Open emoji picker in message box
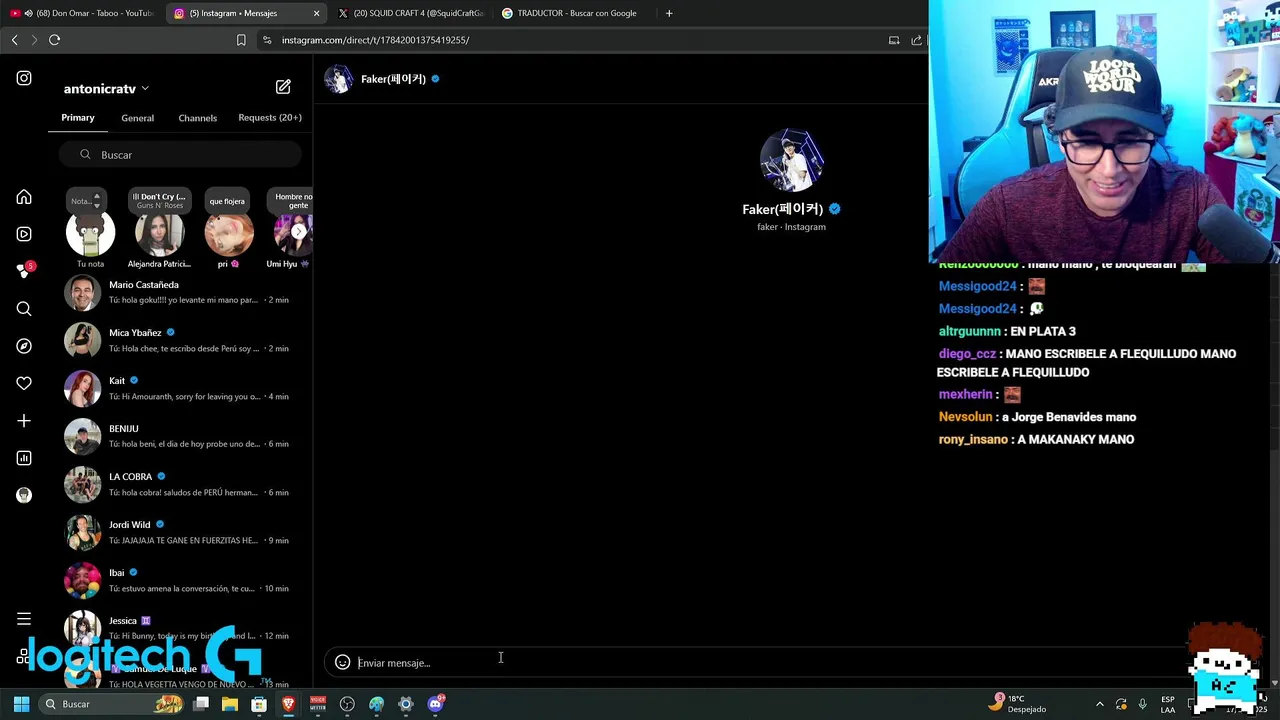This screenshot has height=720, width=1280. pyautogui.click(x=342, y=662)
